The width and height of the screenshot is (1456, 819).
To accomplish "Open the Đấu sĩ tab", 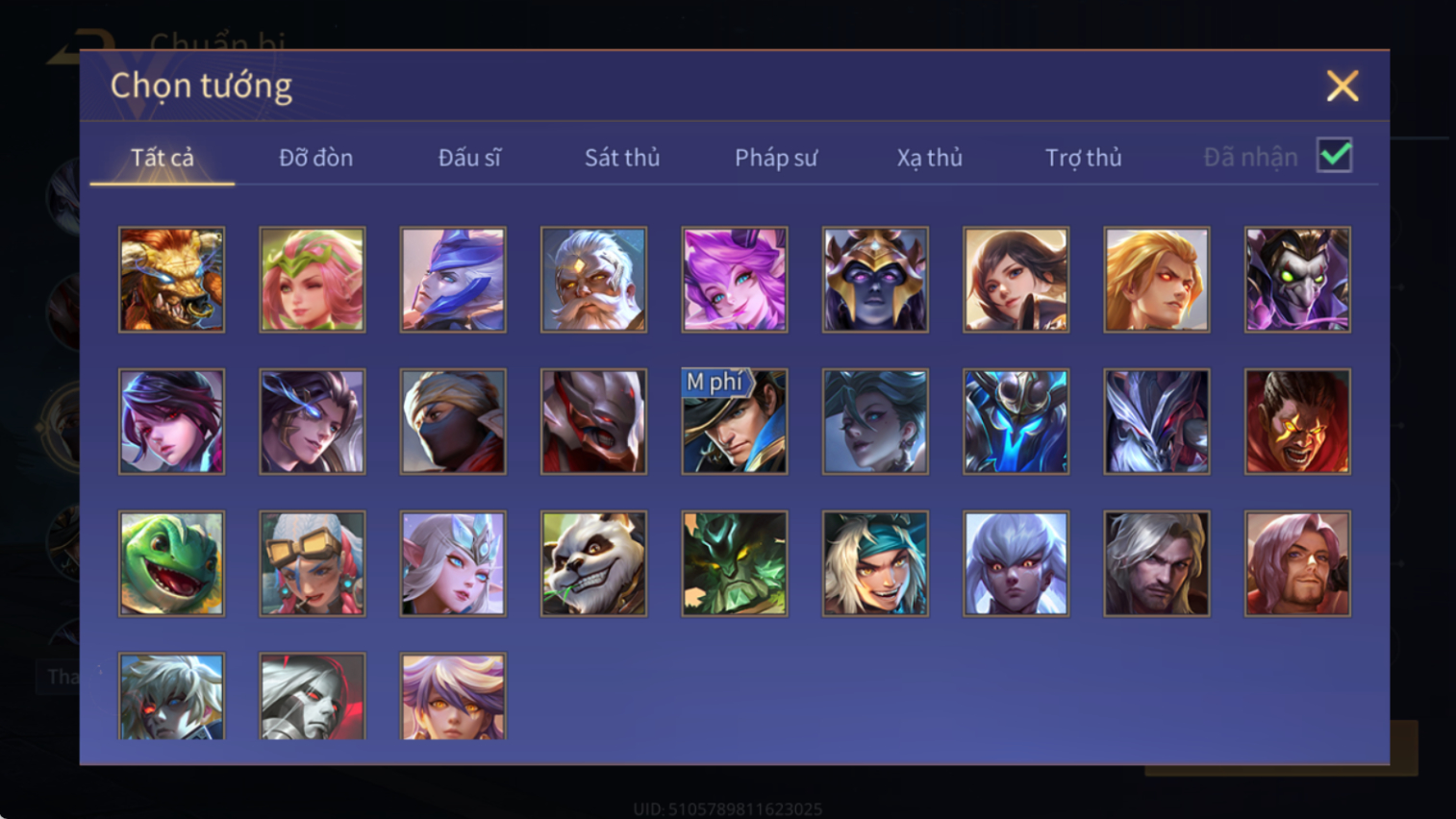I will pos(469,158).
